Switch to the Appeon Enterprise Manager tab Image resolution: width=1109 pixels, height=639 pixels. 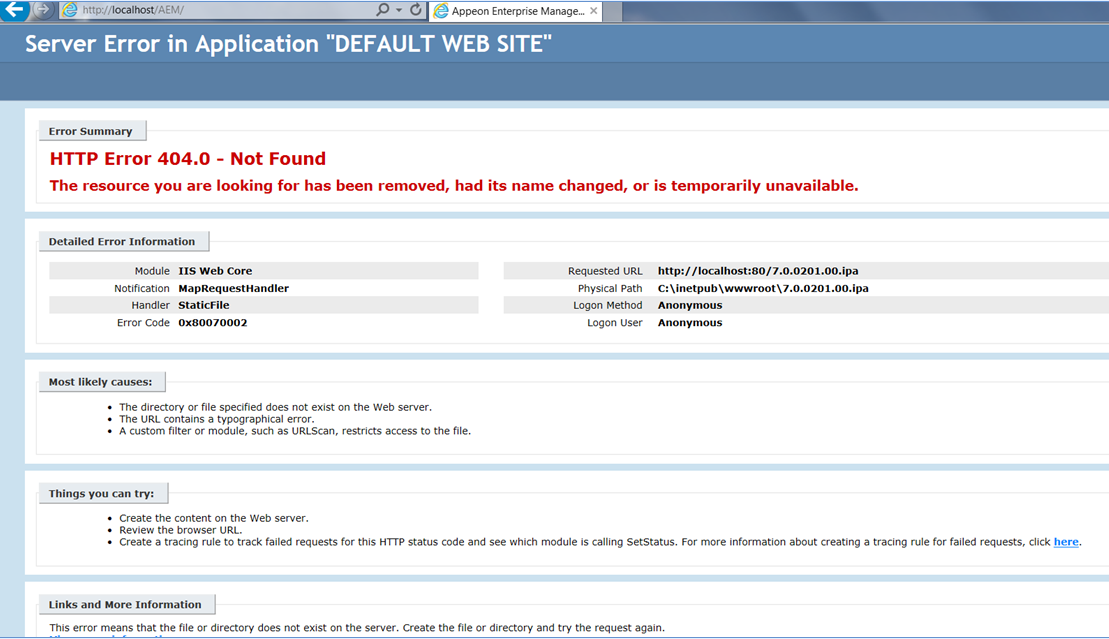[516, 11]
